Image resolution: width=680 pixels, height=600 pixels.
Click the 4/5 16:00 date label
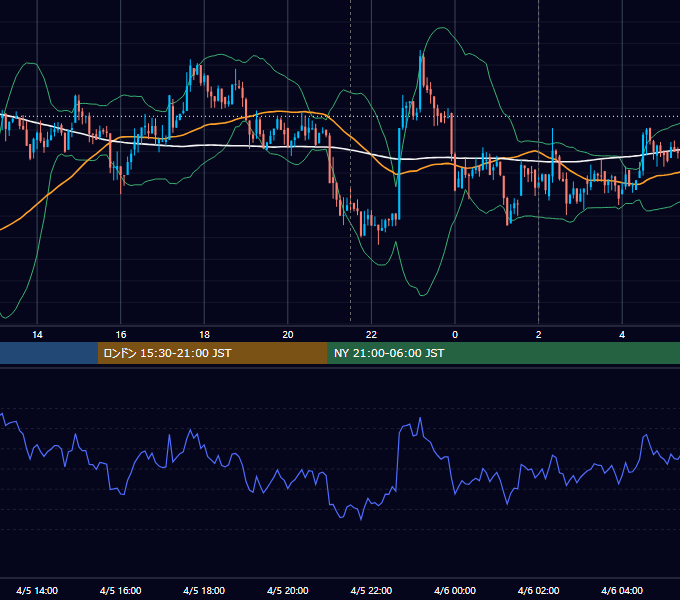[121, 591]
